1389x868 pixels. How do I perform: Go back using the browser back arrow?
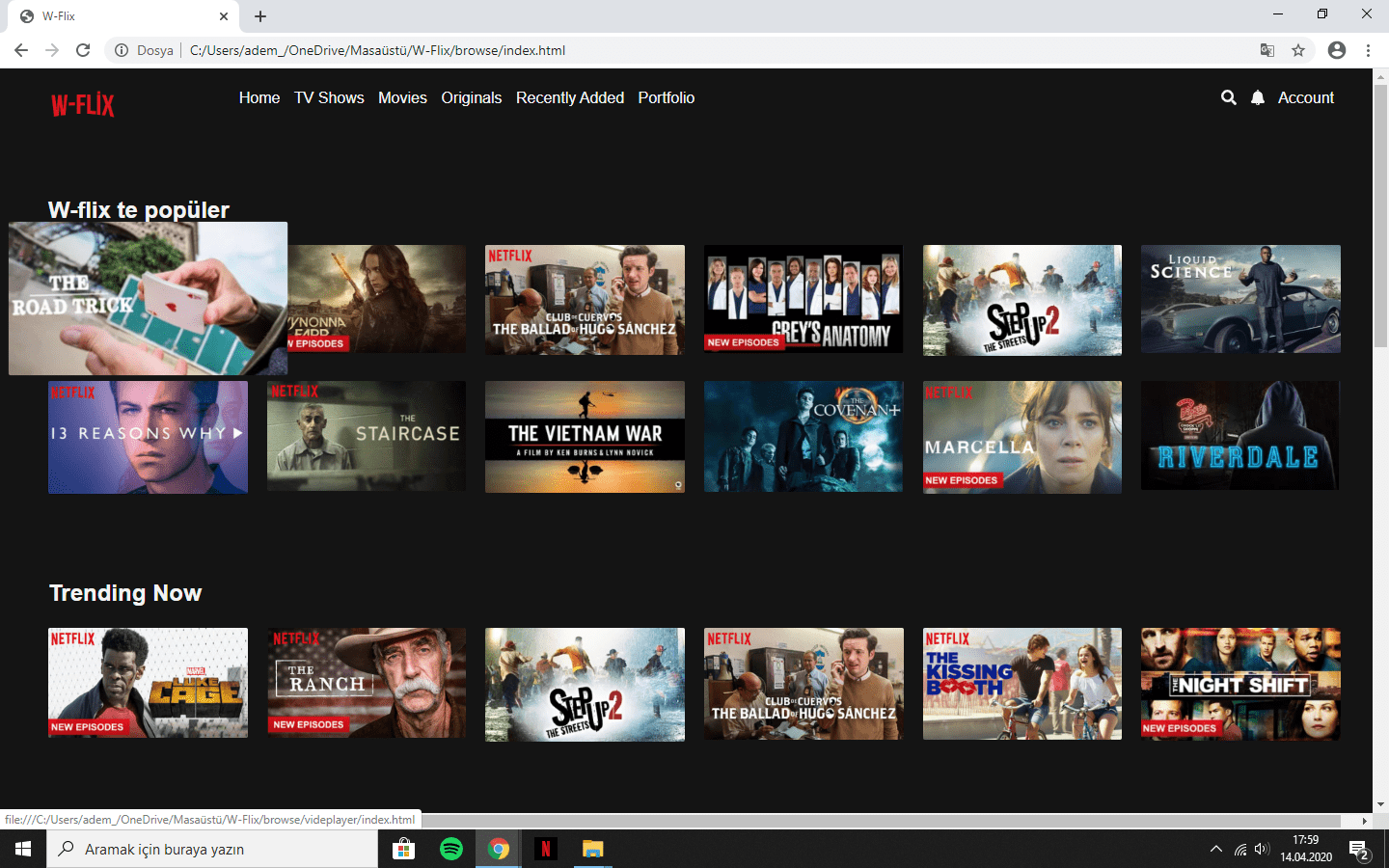tap(21, 50)
